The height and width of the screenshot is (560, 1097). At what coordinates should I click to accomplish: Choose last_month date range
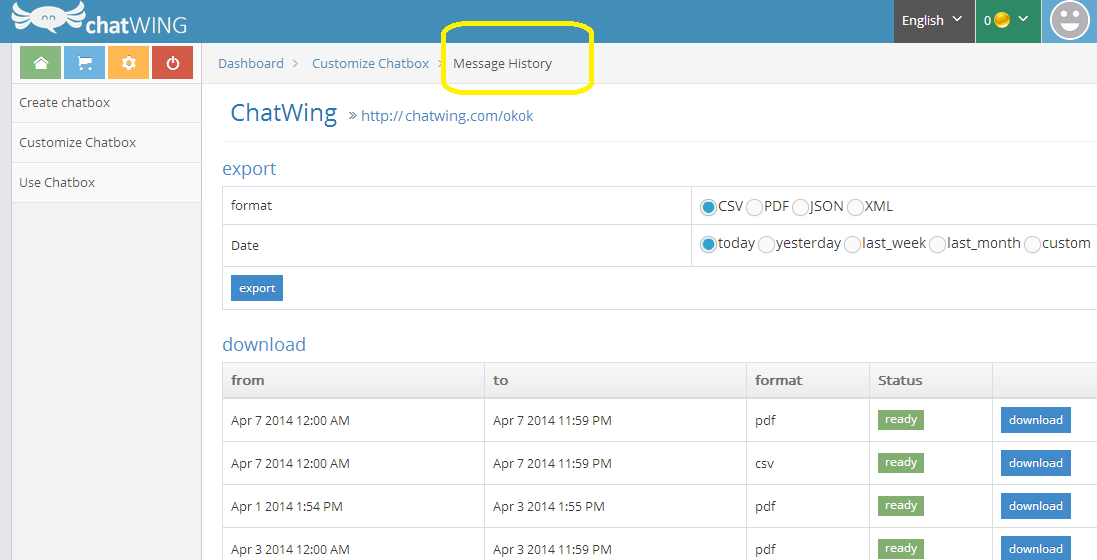(x=937, y=244)
